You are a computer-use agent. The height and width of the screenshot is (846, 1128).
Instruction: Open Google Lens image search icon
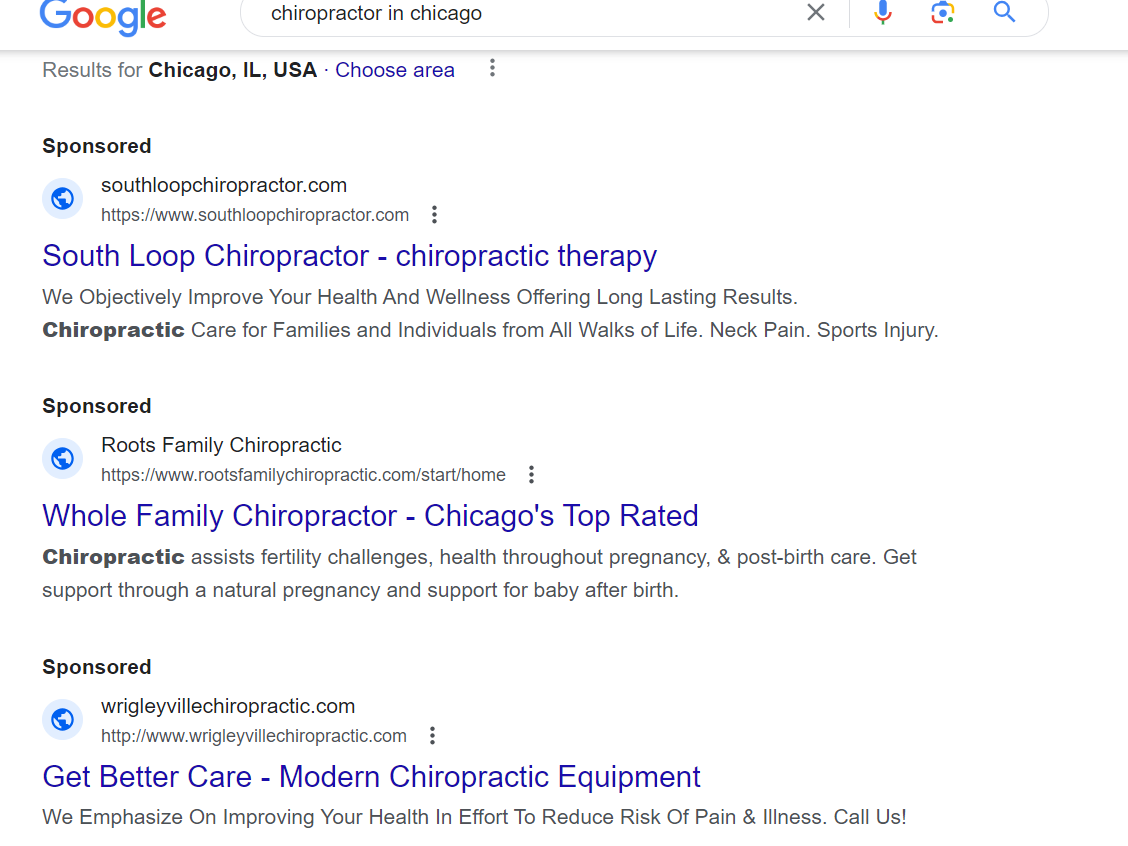click(x=942, y=12)
